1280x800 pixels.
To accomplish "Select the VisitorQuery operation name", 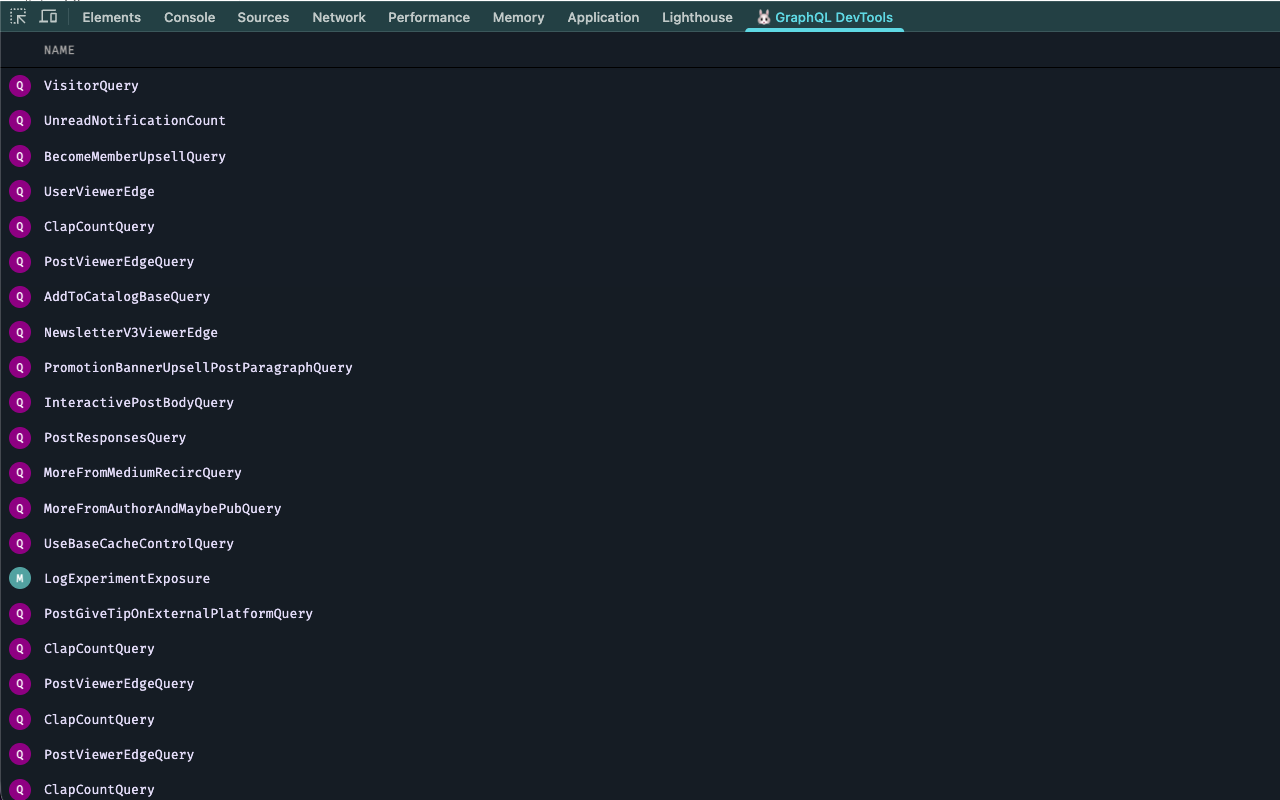I will click(91, 86).
